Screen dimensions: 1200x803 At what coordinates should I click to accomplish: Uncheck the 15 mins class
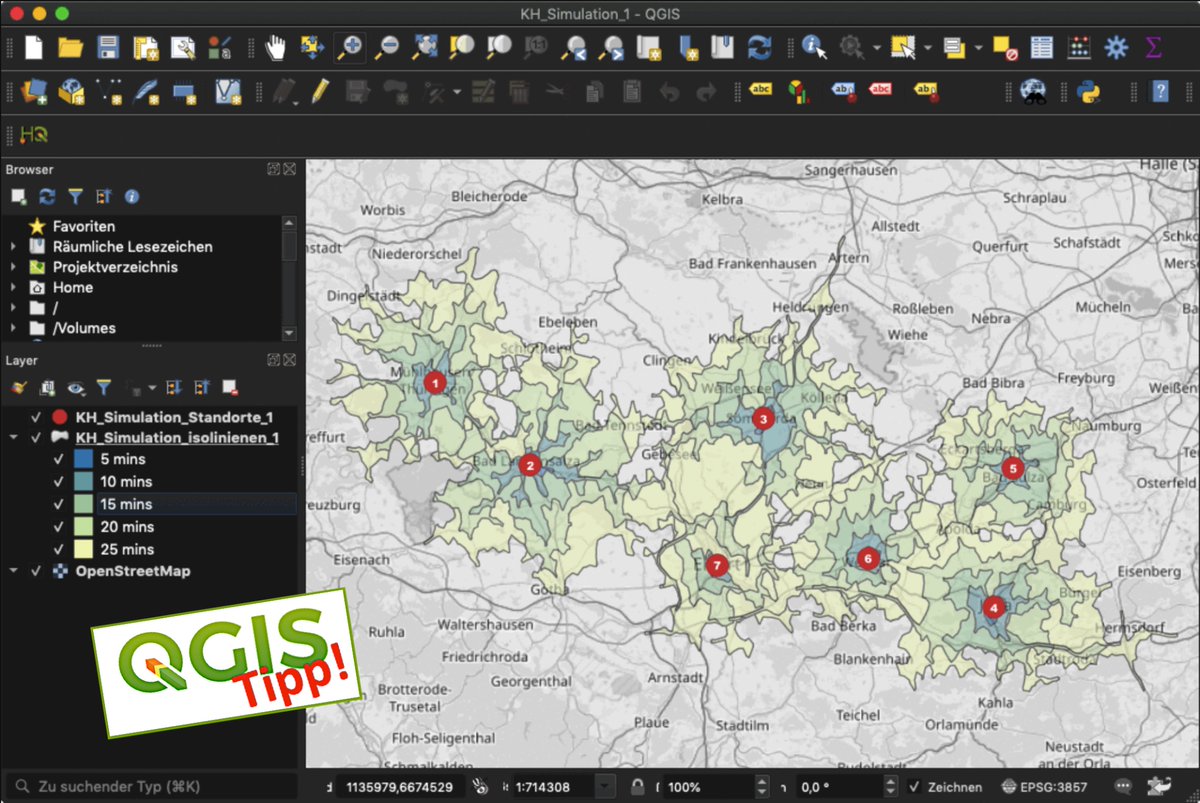(x=59, y=505)
